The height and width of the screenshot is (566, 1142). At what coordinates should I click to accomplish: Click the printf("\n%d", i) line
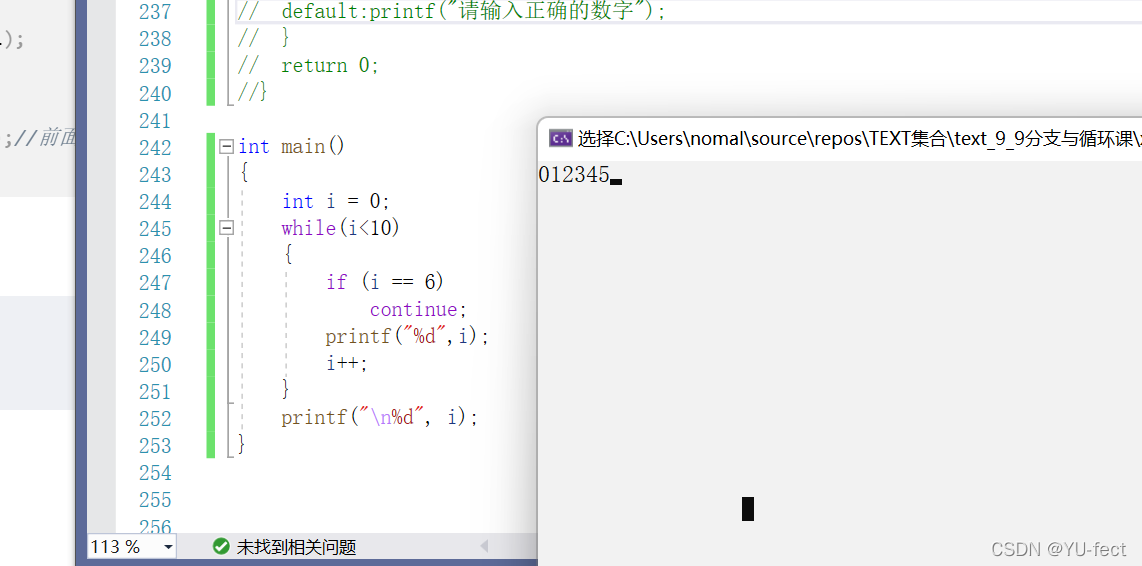click(x=379, y=418)
